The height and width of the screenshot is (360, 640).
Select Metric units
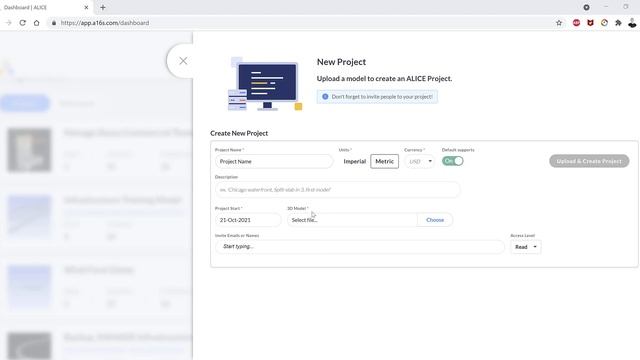tap(384, 161)
